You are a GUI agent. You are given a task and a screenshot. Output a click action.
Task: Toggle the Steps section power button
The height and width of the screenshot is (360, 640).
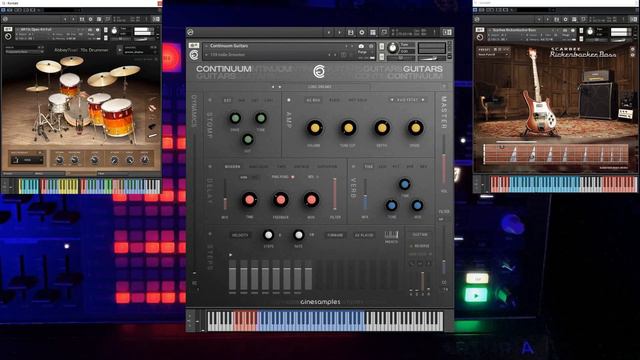click(210, 234)
